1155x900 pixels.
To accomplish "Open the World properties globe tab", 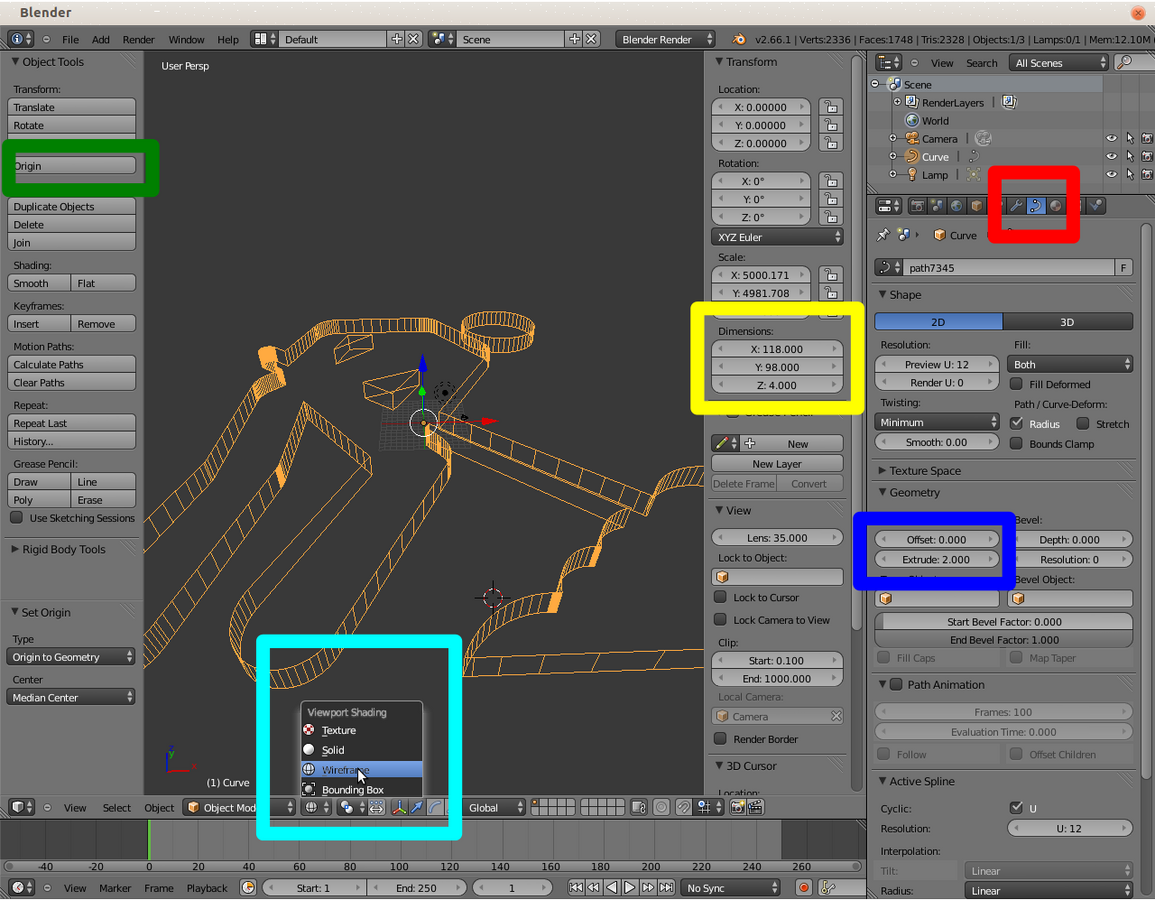I will coord(957,206).
